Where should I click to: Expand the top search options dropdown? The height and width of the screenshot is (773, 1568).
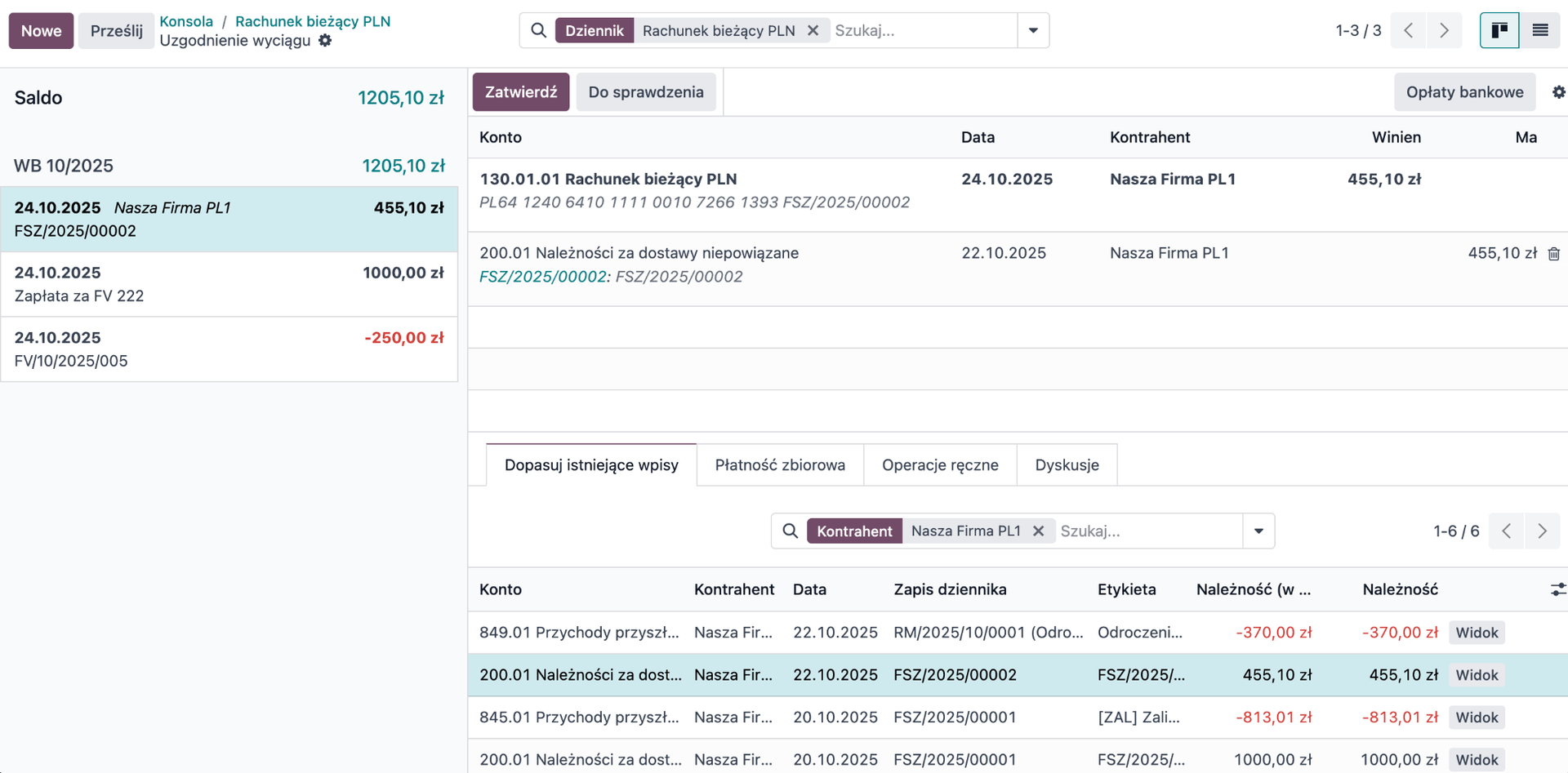(x=1033, y=31)
